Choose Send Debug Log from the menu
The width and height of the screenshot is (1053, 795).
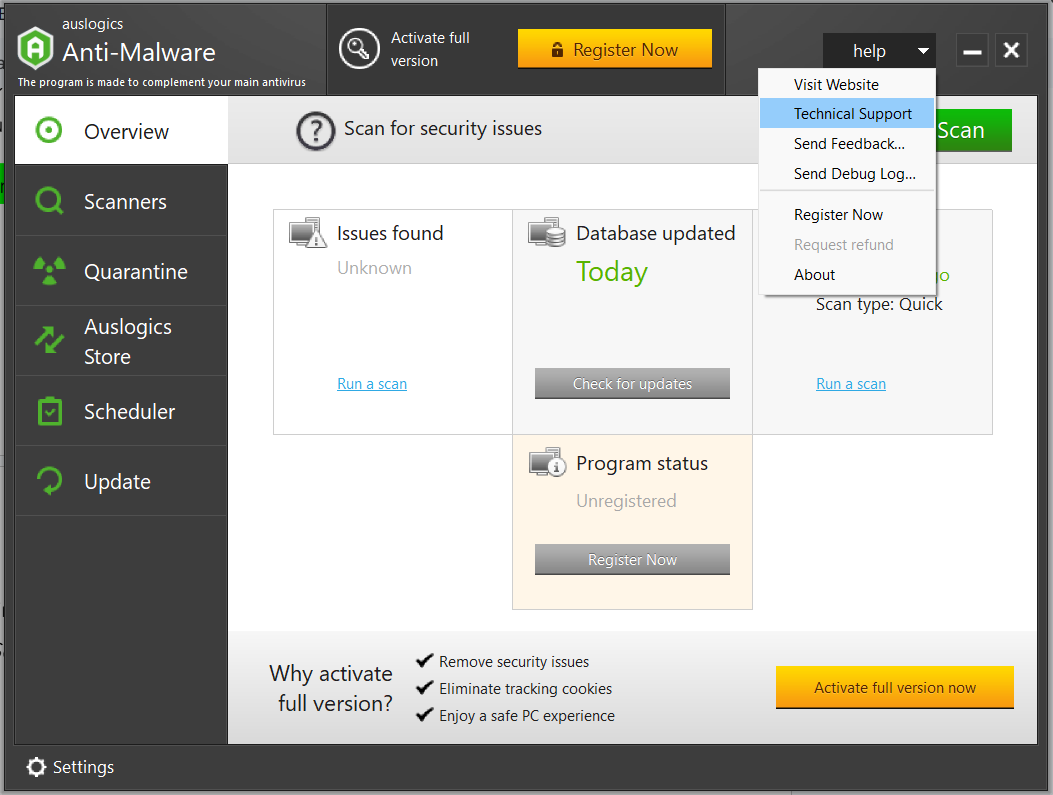(854, 173)
